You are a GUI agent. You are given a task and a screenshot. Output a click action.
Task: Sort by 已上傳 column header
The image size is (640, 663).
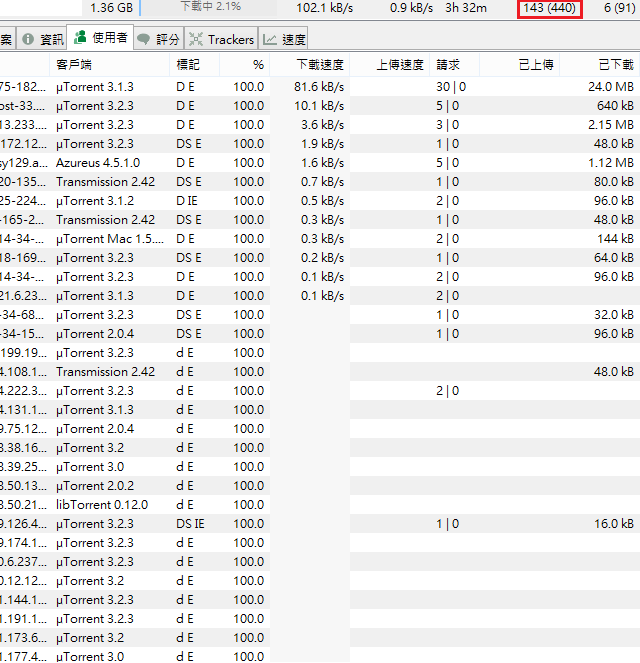(520, 65)
